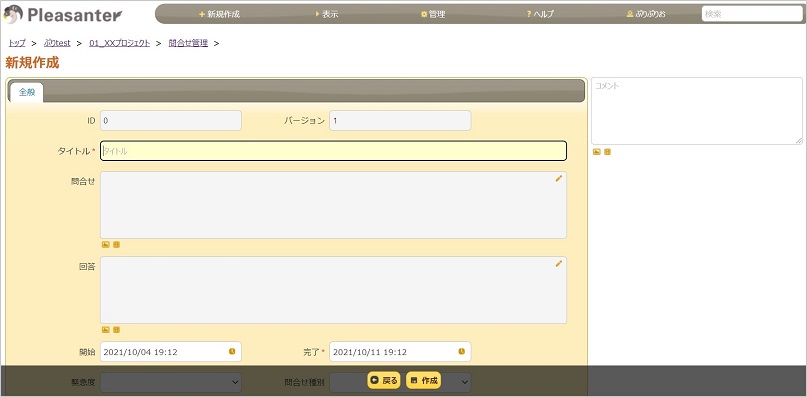Expand the 問合せ種別 dropdown
The height and width of the screenshot is (397, 807).
pyautogui.click(x=400, y=382)
